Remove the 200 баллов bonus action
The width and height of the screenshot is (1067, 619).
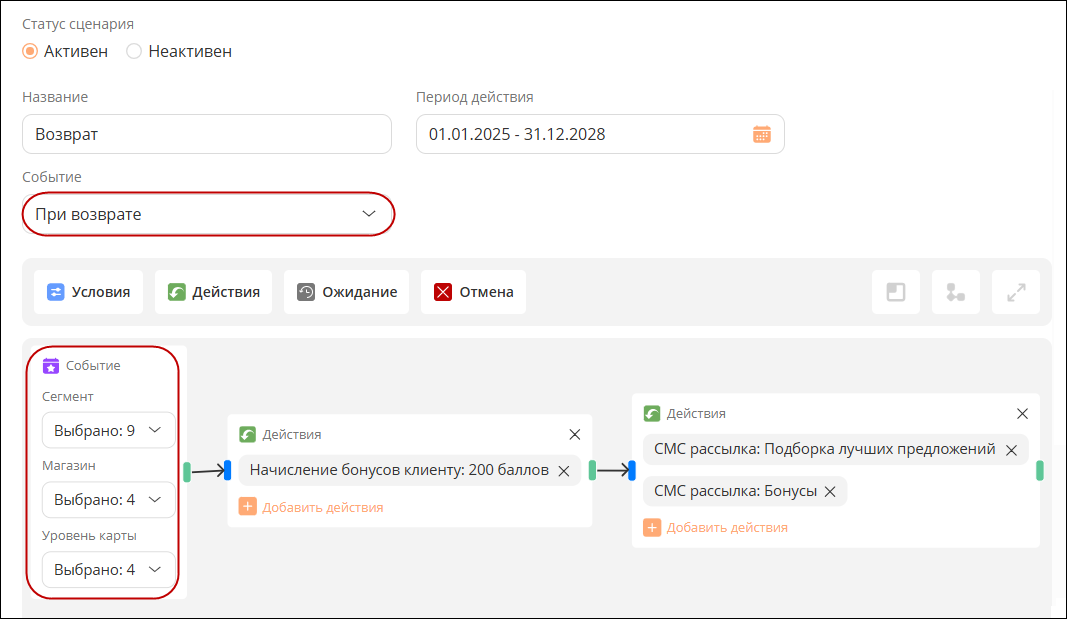563,471
